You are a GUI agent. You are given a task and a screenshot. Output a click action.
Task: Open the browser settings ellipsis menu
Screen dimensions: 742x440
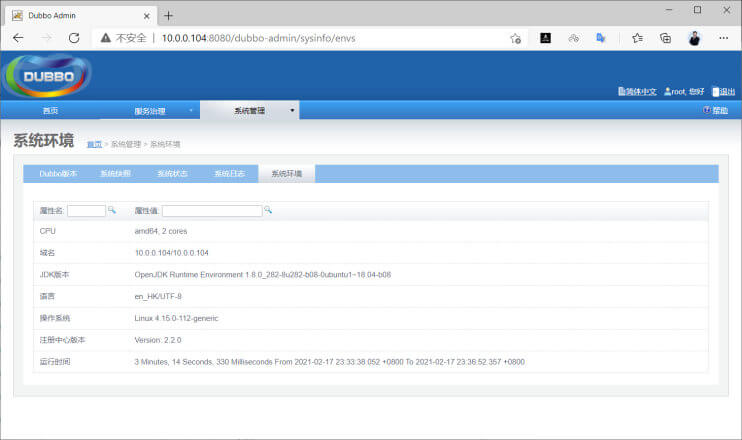click(724, 38)
